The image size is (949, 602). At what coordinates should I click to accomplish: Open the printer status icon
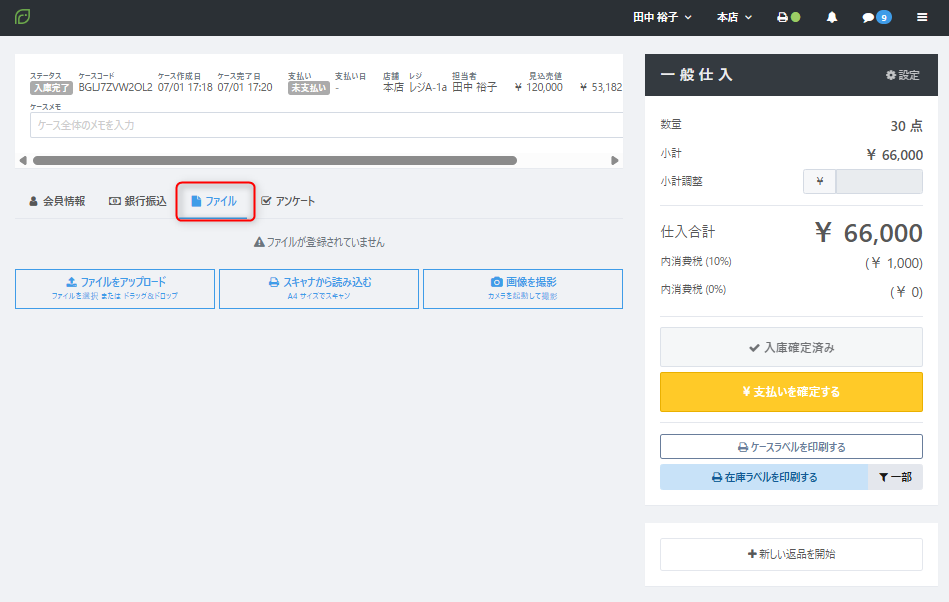click(x=788, y=18)
